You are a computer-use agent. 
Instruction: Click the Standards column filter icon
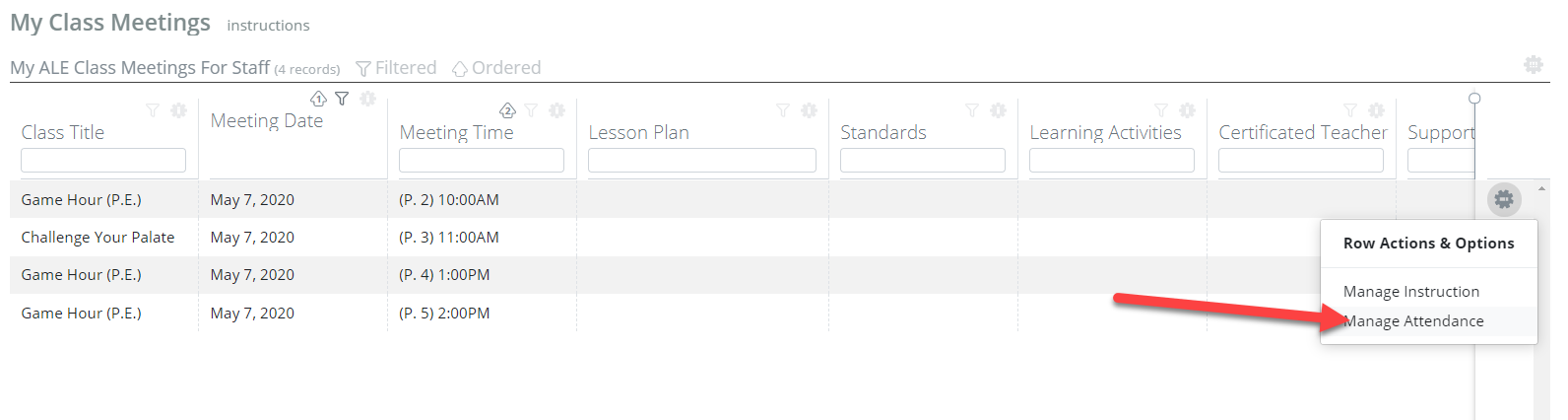[x=972, y=110]
